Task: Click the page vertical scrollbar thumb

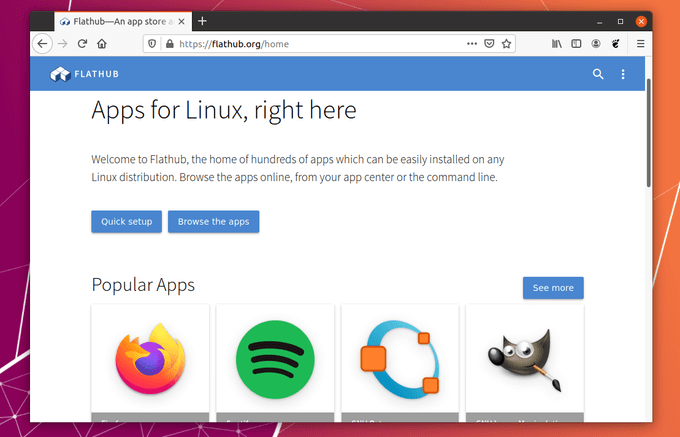Action: (x=649, y=133)
